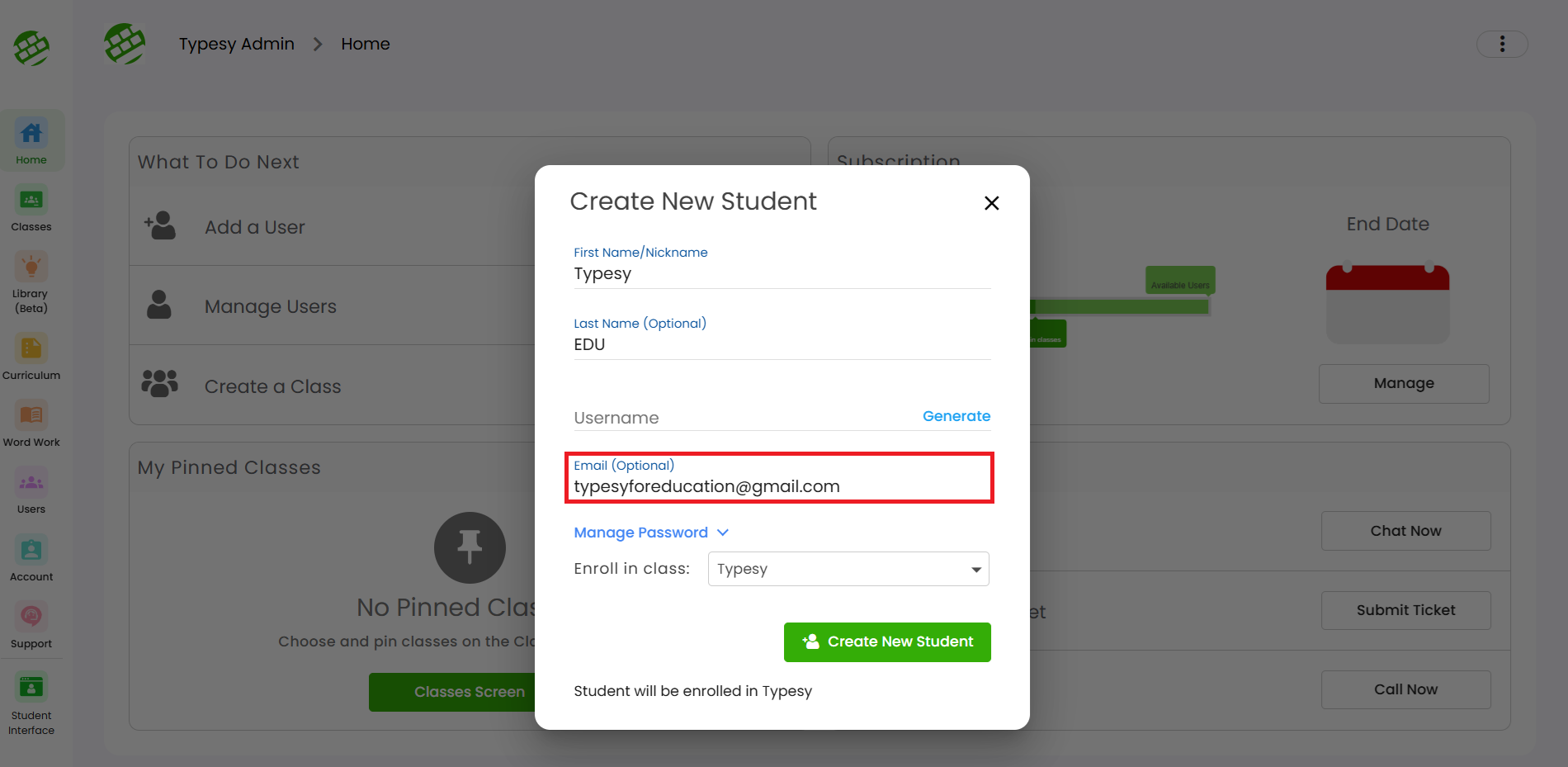The width and height of the screenshot is (1568, 767).
Task: Click the Home breadcrumb item
Action: 365,44
